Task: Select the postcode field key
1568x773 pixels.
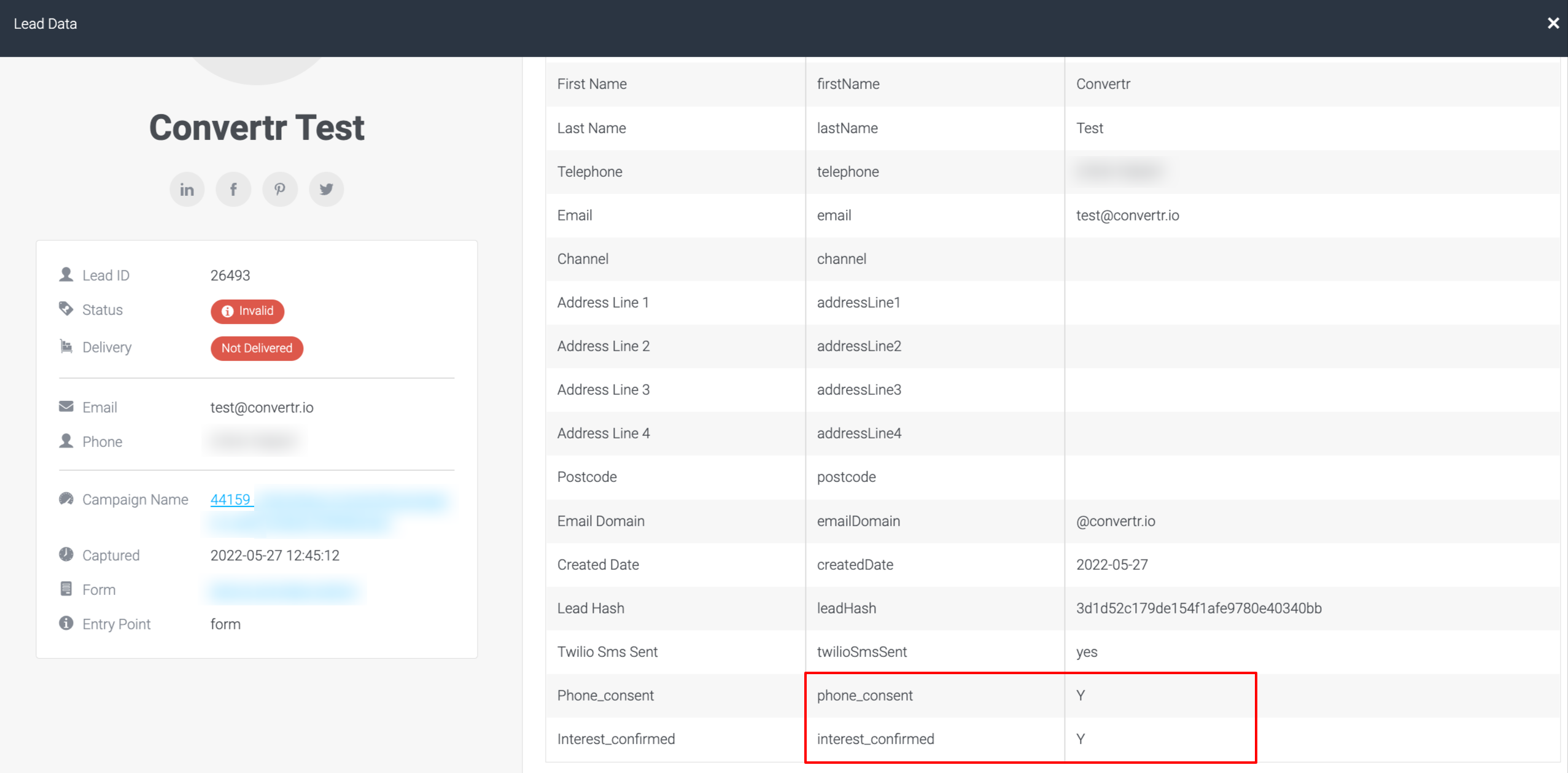Action: (846, 477)
